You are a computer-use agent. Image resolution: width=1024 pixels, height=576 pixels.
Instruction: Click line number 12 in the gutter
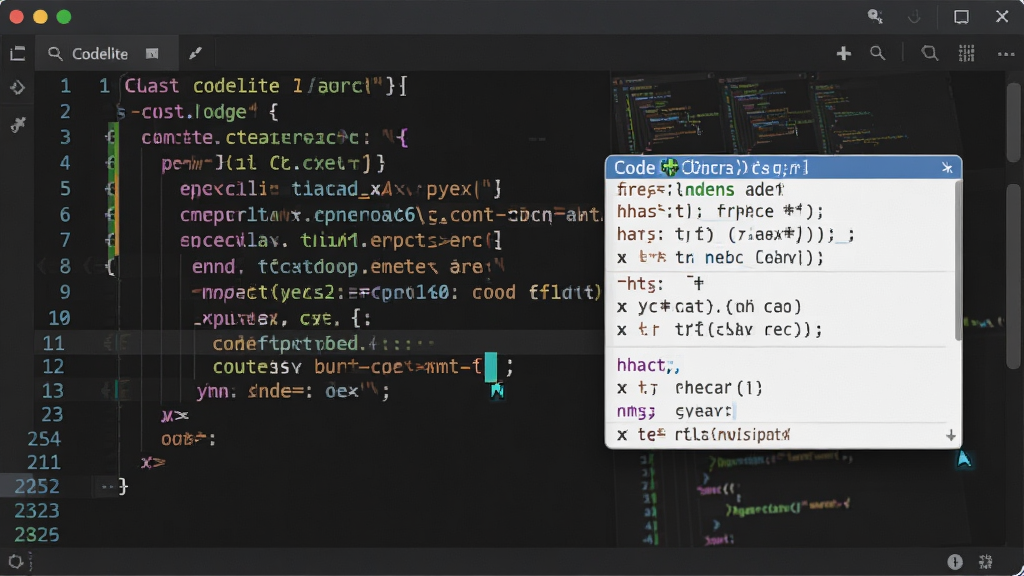(54, 367)
